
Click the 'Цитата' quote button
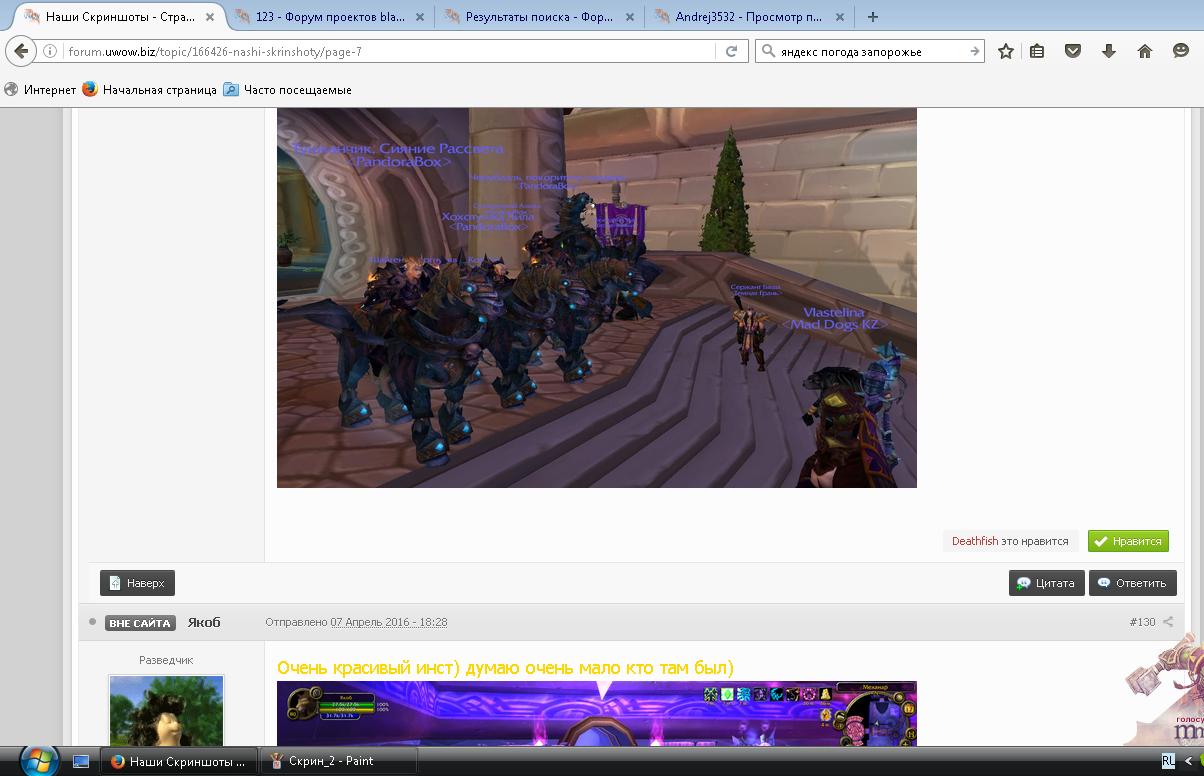[1046, 583]
